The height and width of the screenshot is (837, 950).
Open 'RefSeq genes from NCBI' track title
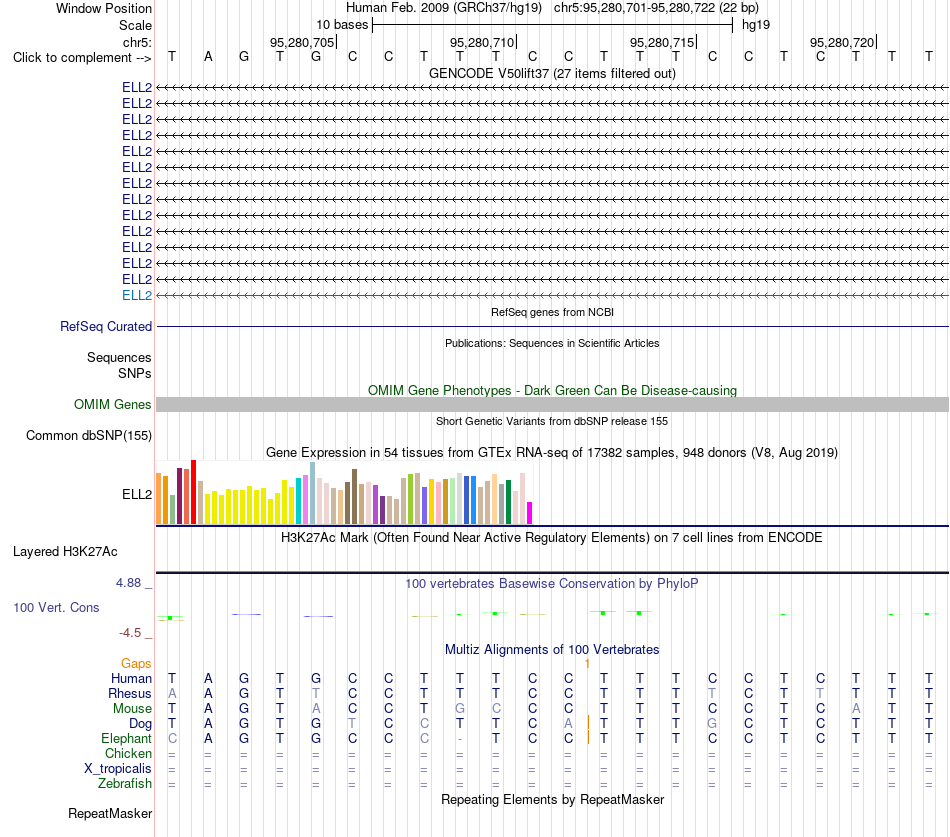pyautogui.click(x=552, y=312)
